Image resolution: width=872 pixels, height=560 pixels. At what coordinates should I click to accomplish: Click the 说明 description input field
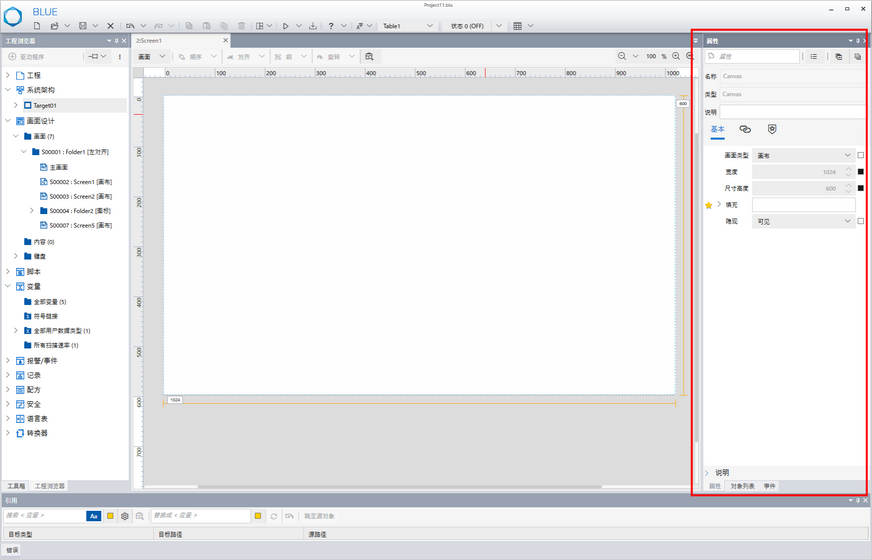(x=790, y=112)
